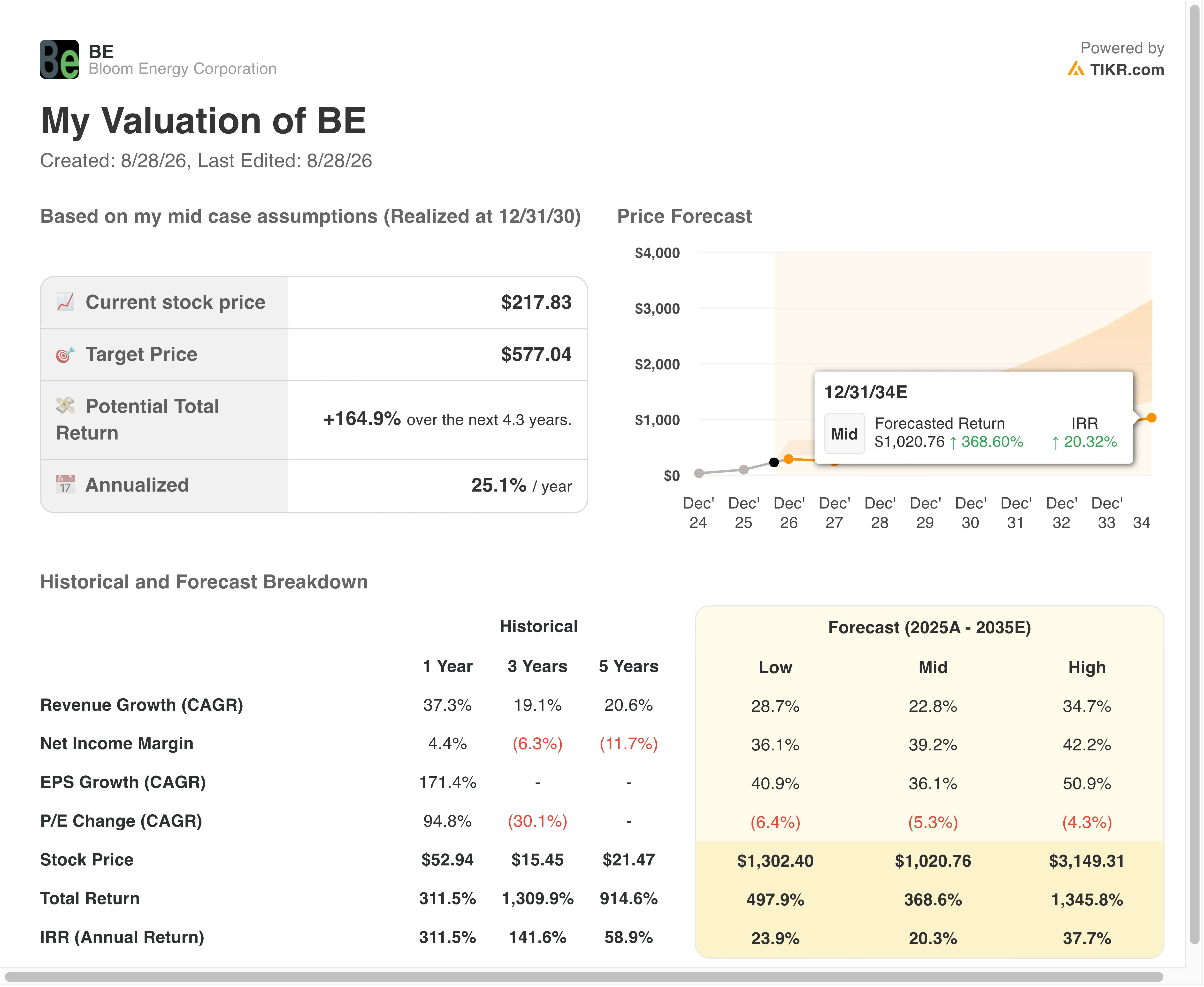Image resolution: width=1204 pixels, height=987 pixels.
Task: Click the money icon beside Potential Total Return
Action: click(x=65, y=406)
